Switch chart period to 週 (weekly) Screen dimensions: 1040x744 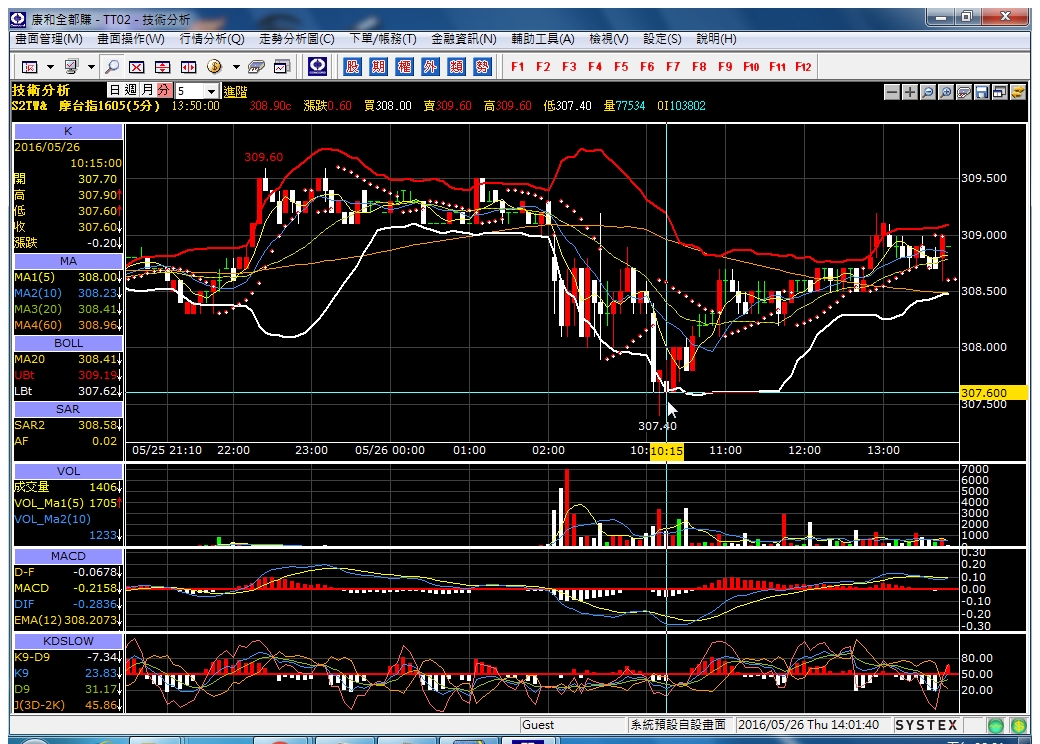point(131,90)
